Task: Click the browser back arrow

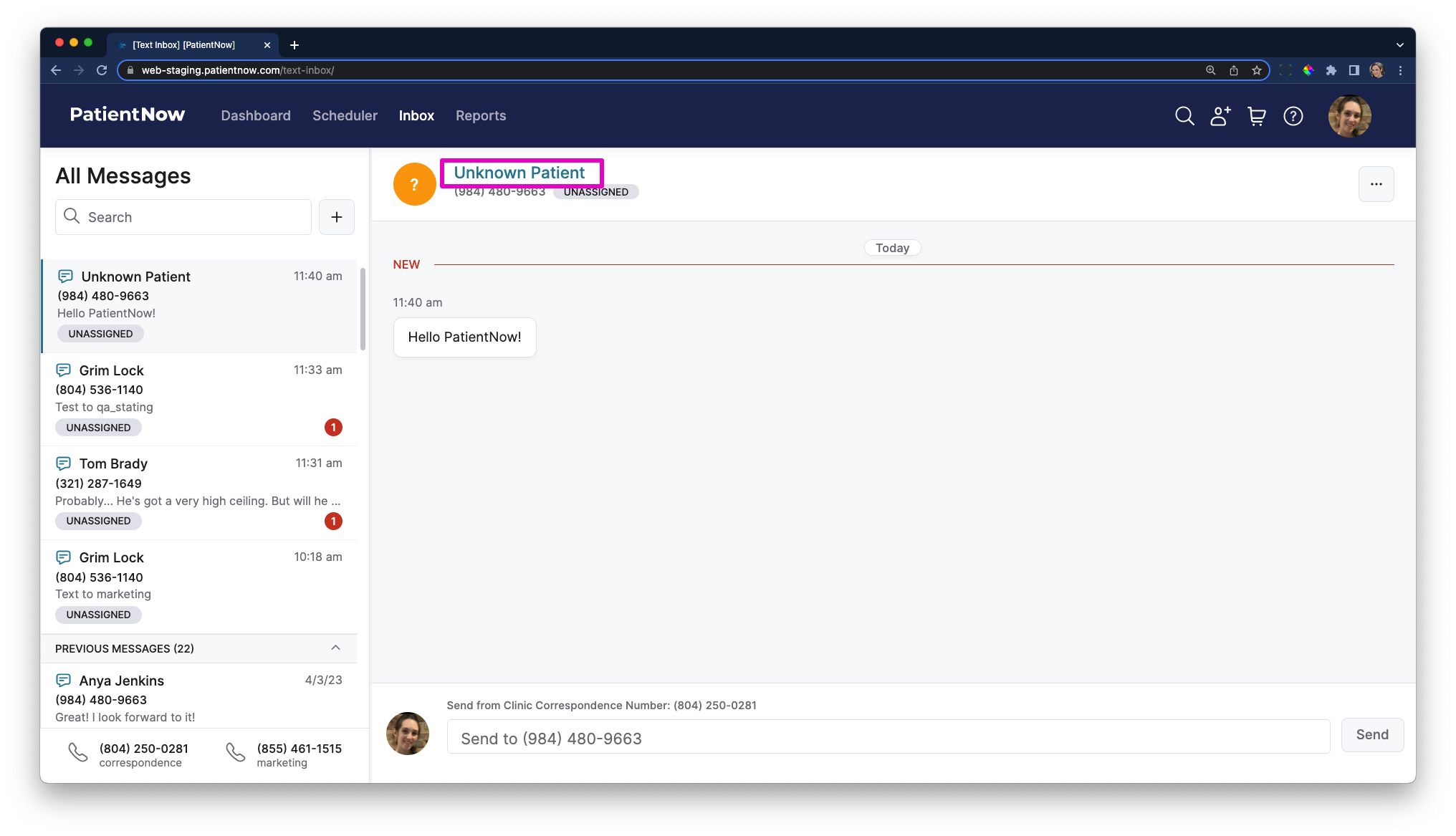Action: click(56, 70)
